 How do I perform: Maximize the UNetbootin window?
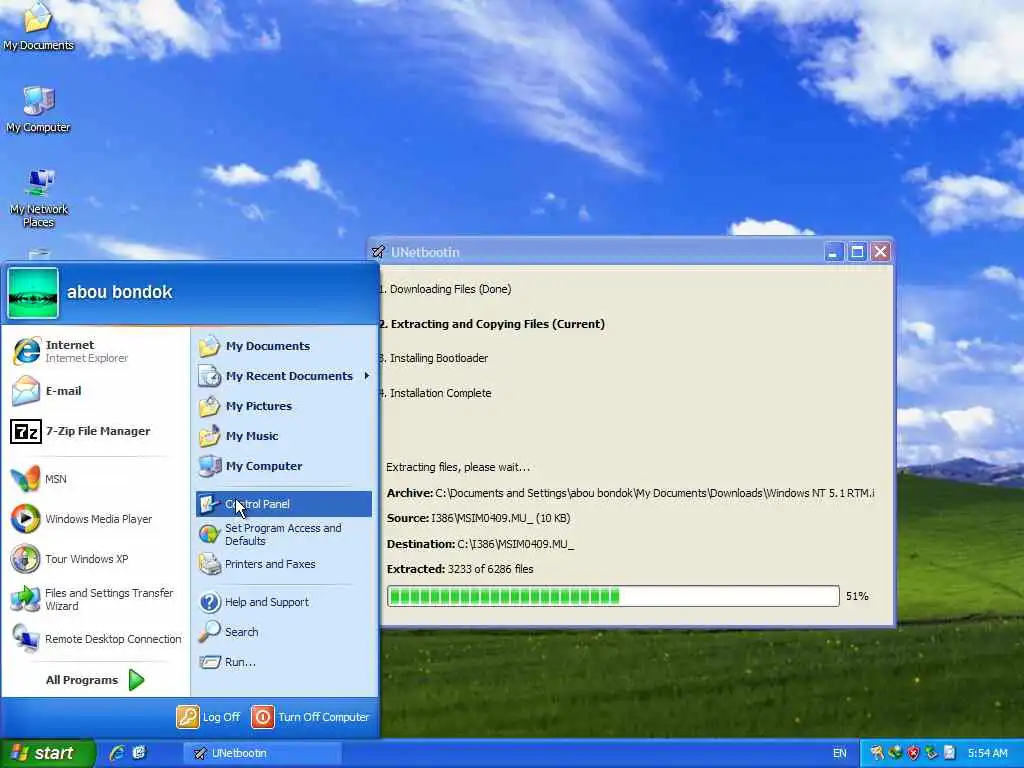857,252
